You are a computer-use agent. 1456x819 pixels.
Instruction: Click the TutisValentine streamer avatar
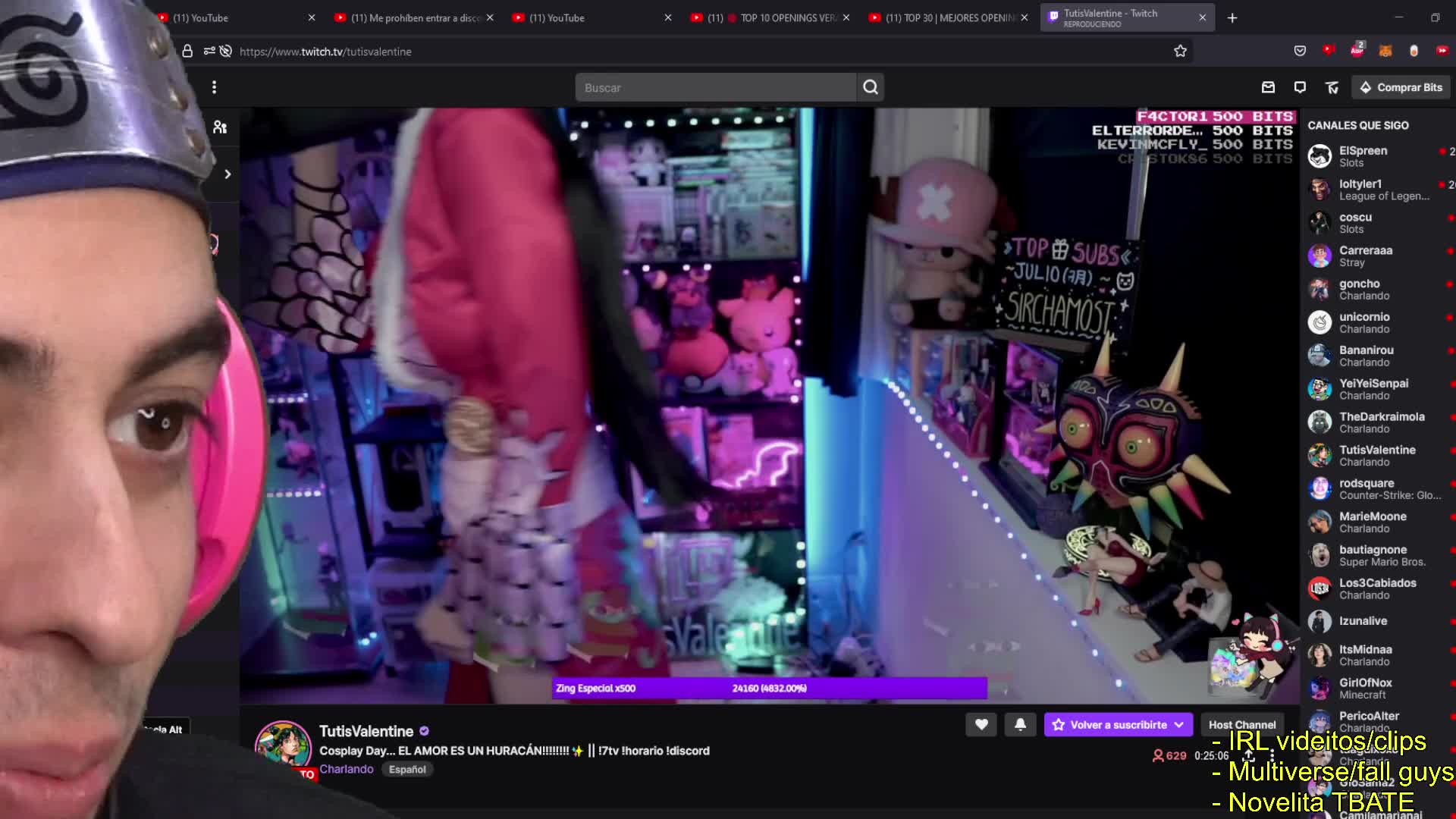[283, 748]
